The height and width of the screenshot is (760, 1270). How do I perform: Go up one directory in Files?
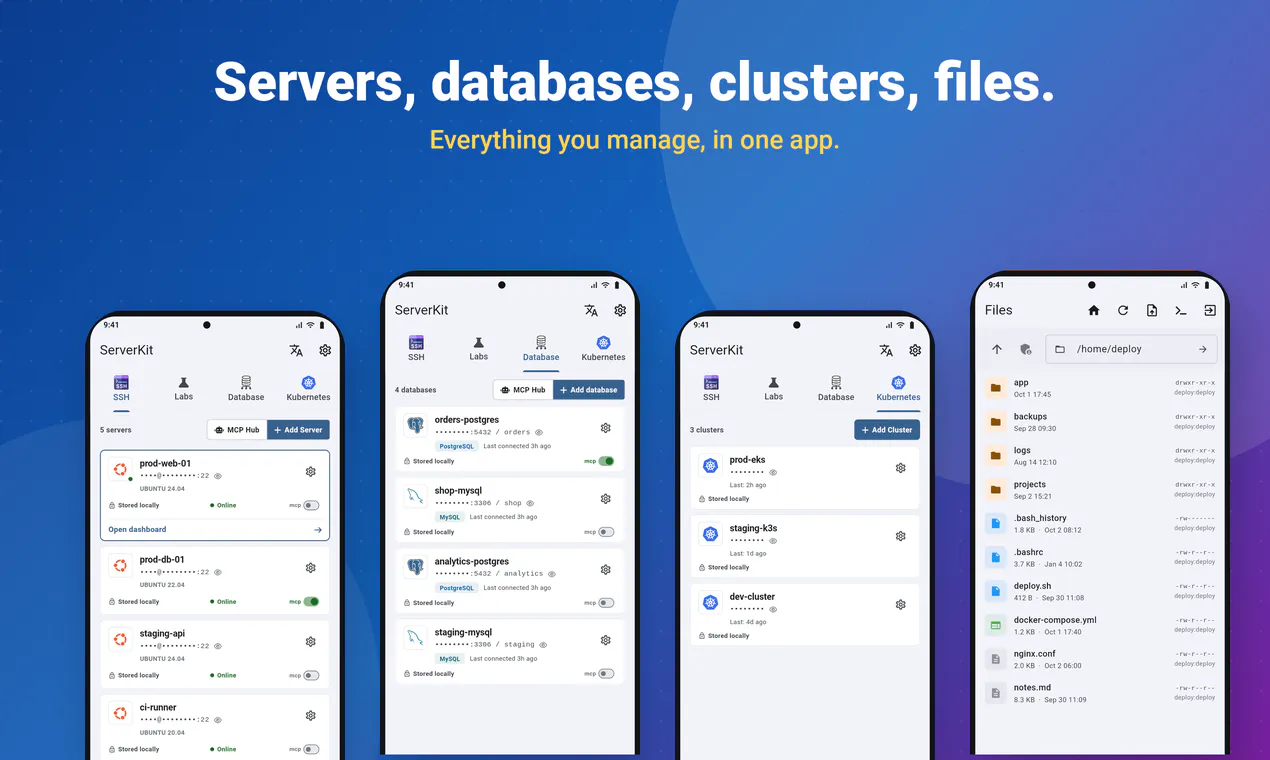click(997, 349)
